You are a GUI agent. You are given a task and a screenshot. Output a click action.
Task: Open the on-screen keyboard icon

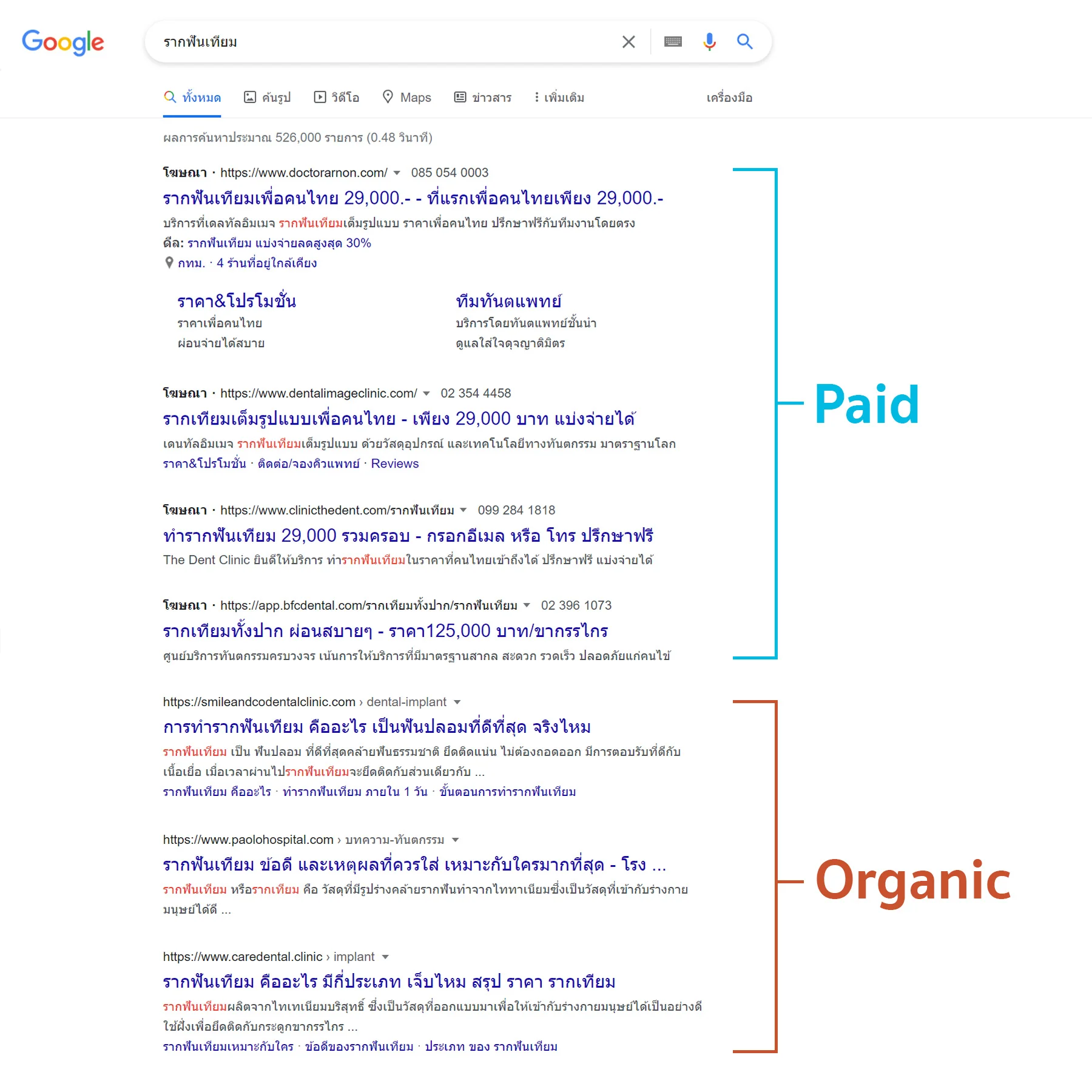tap(673, 42)
